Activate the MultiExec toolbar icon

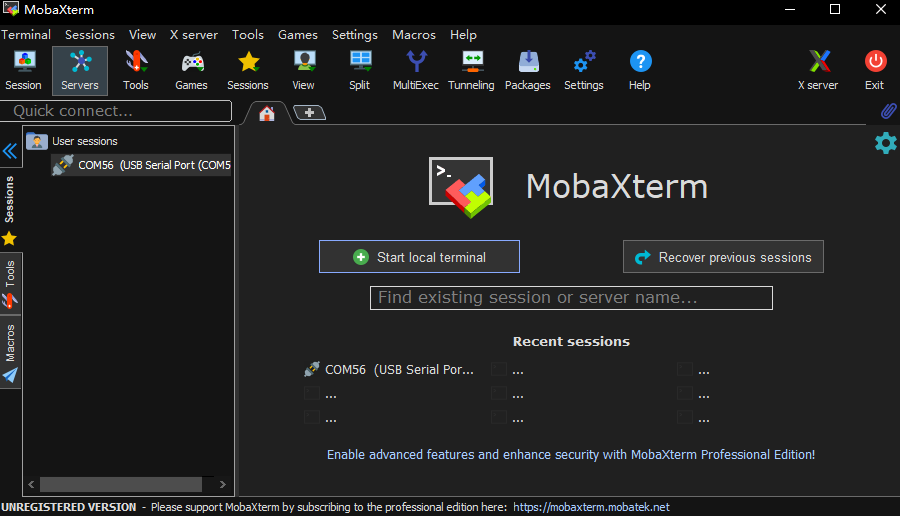(x=416, y=71)
